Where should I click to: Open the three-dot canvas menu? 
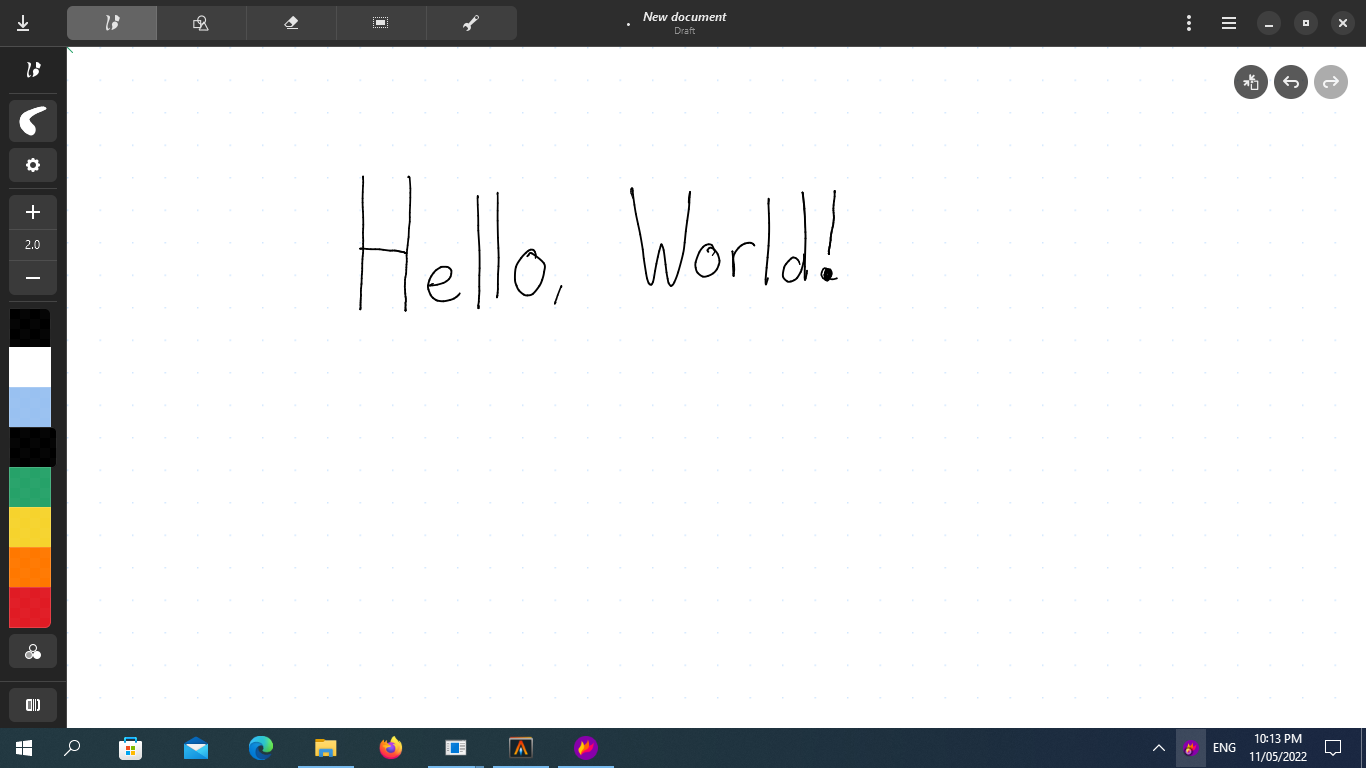click(x=1189, y=23)
